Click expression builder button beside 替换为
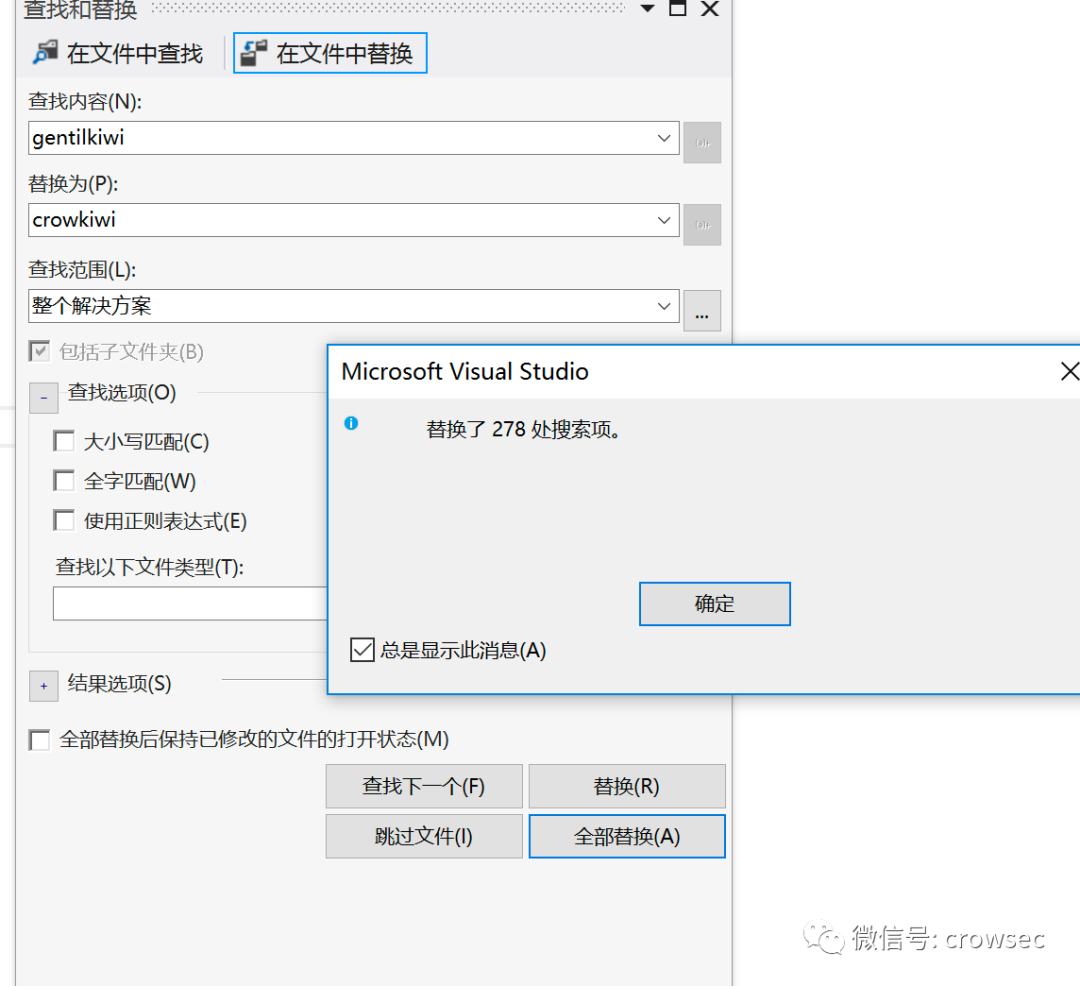Screen dimensions: 1080x986 pos(702,224)
